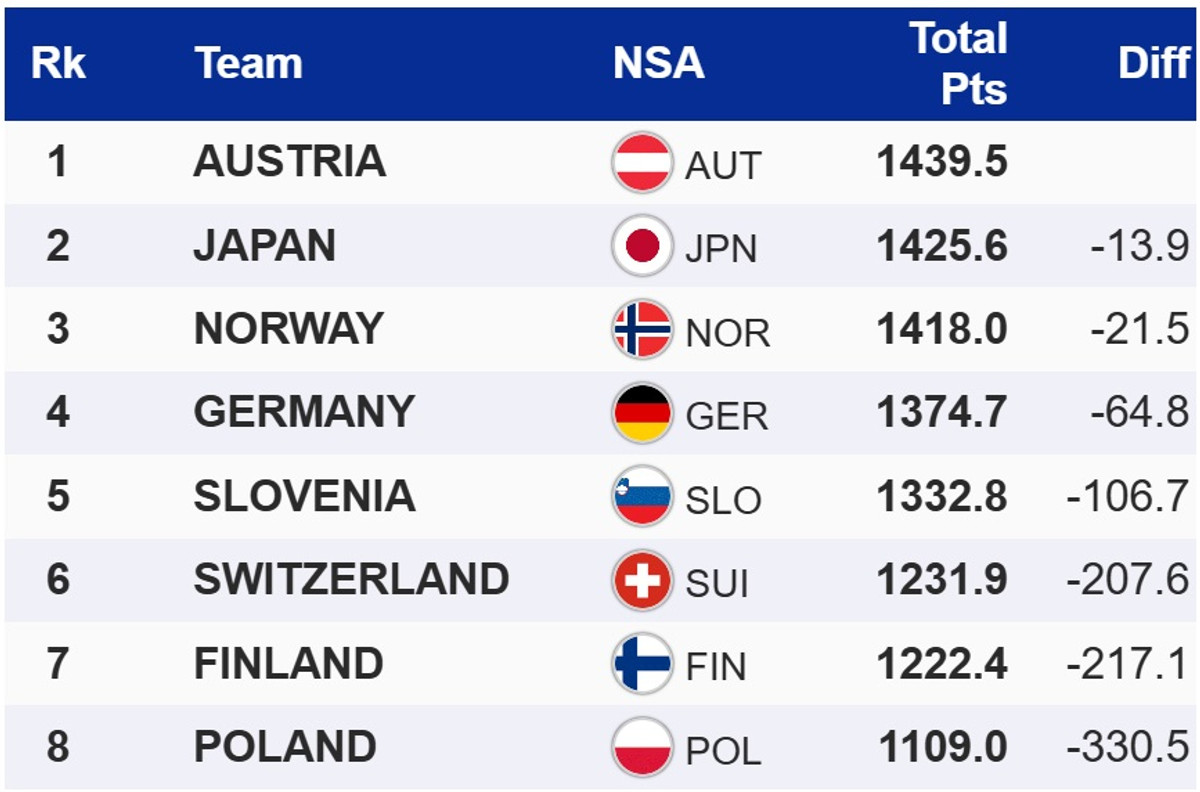Click the Diff column header
The width and height of the screenshot is (1200, 792).
(1153, 64)
